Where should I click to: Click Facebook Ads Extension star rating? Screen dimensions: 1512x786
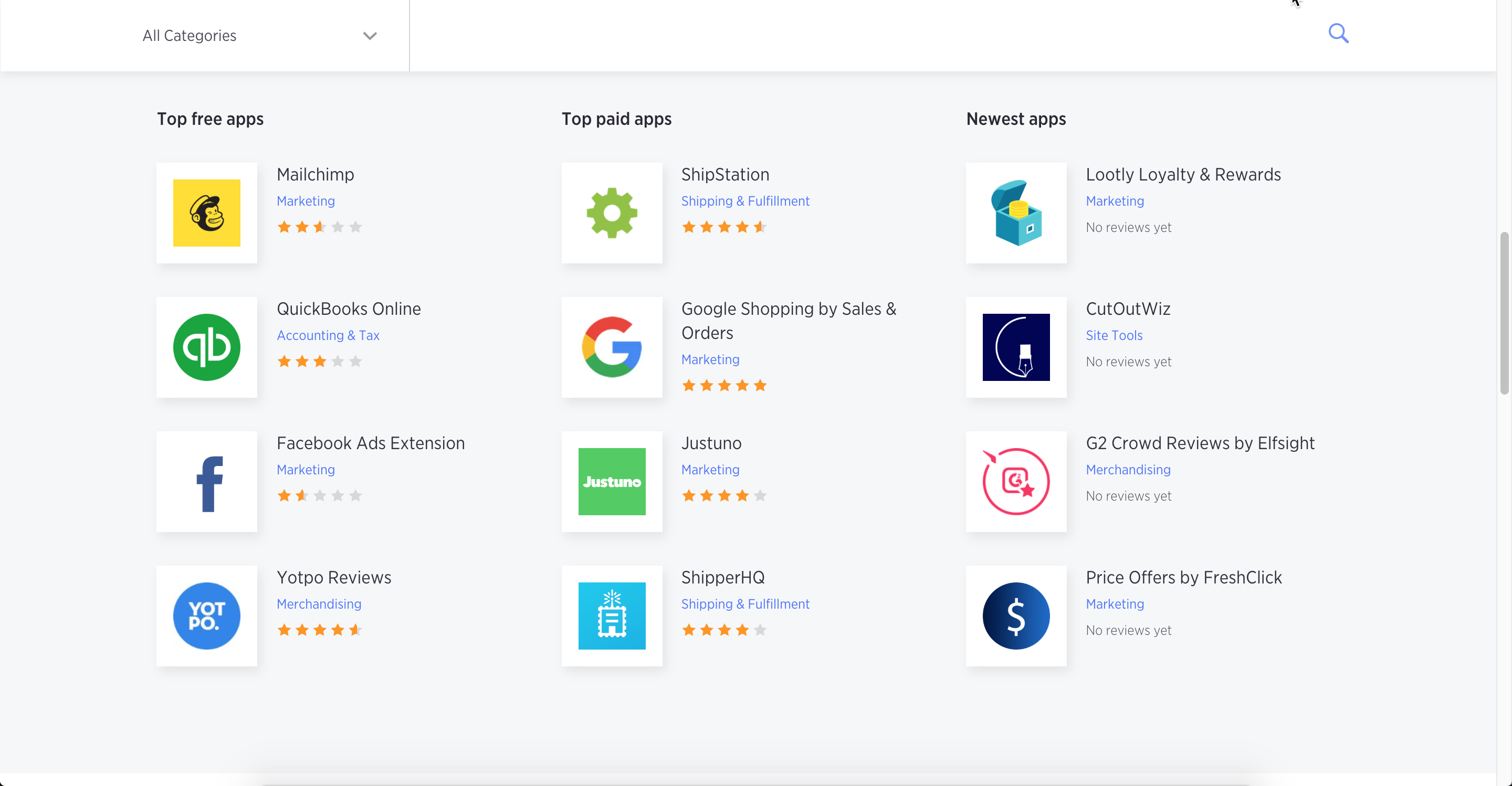click(x=319, y=496)
